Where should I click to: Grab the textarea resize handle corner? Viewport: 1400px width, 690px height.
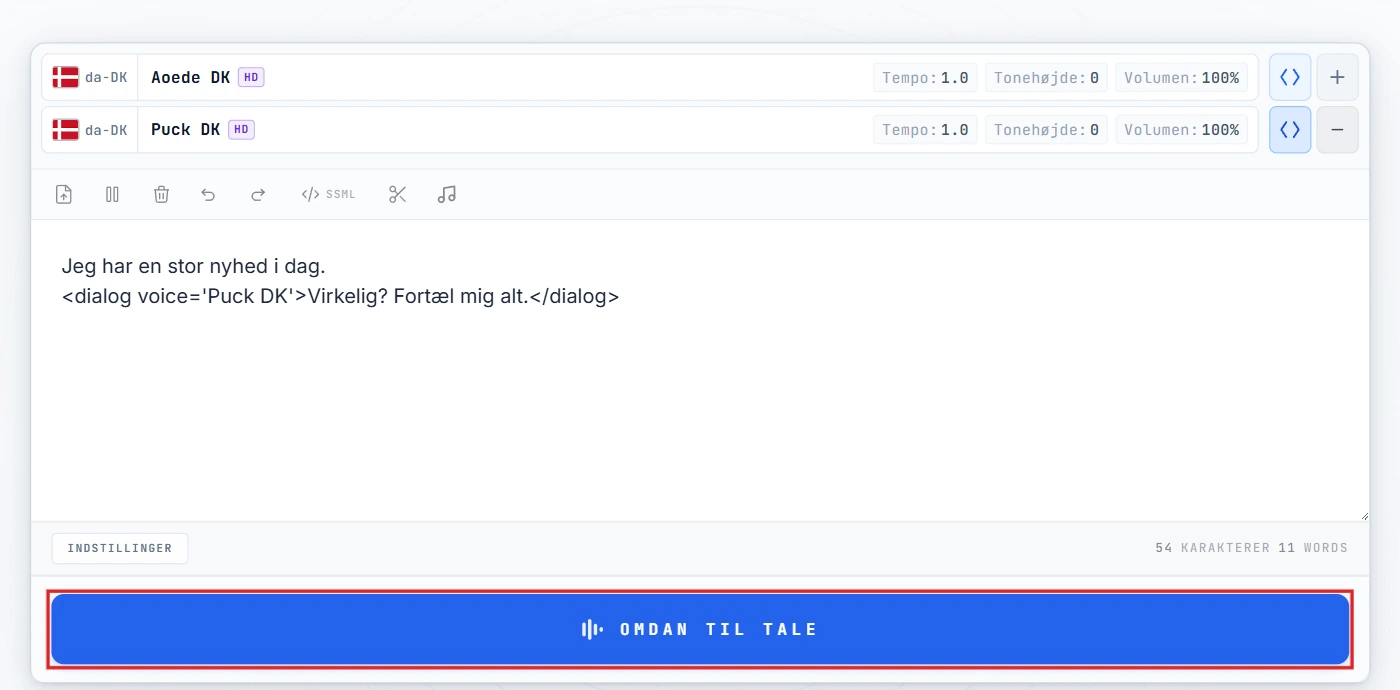coord(1363,515)
